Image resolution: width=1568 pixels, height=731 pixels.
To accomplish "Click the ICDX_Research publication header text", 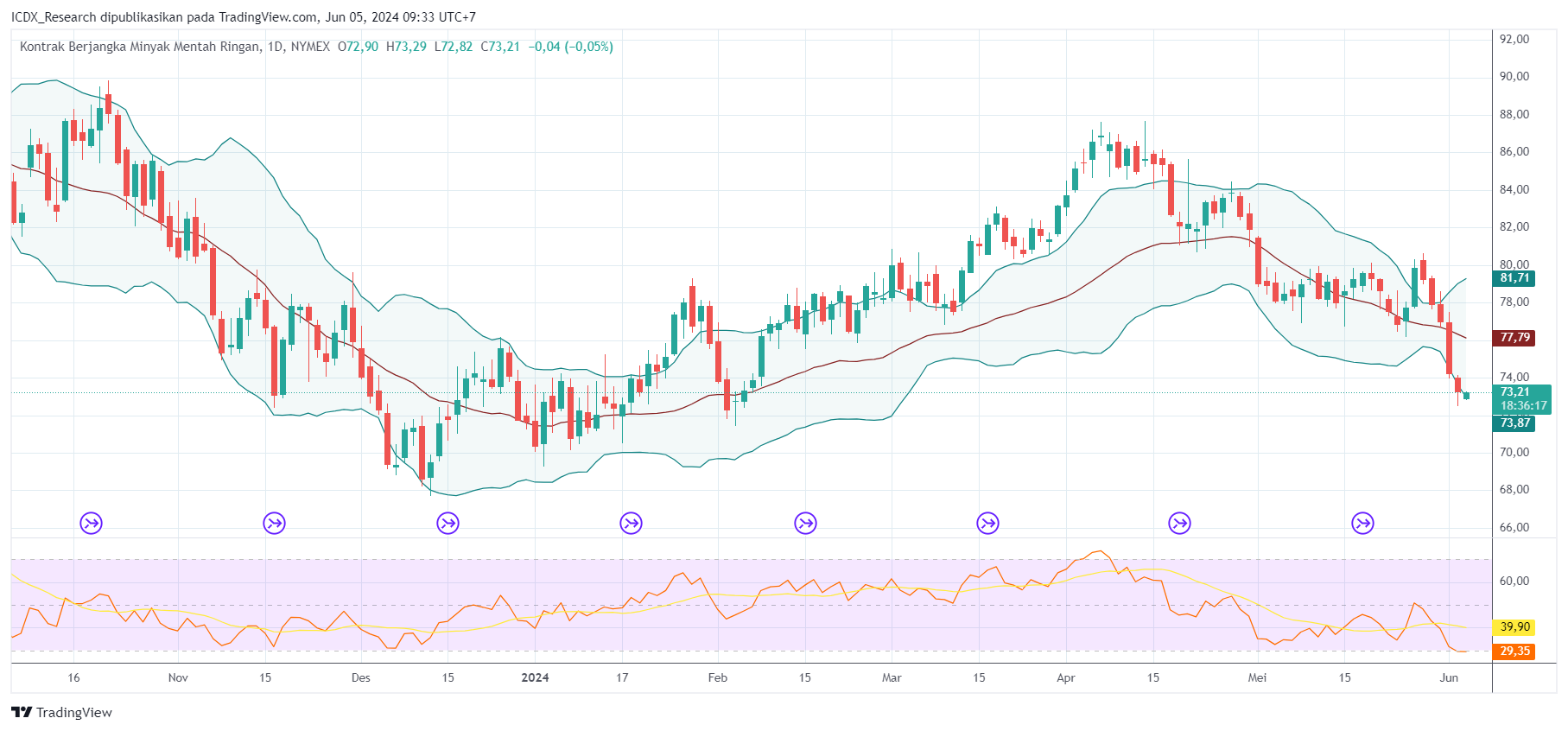I will tap(243, 17).
